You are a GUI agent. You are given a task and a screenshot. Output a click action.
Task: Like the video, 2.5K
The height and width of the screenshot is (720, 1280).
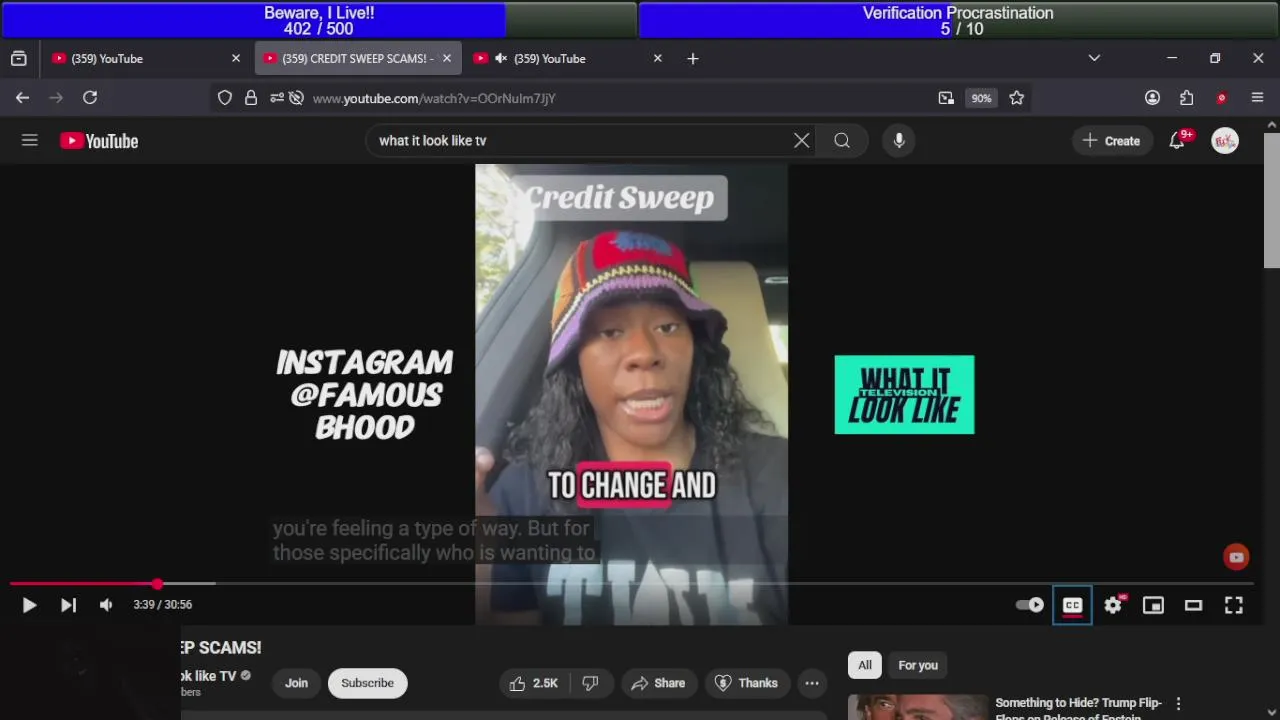click(x=533, y=683)
